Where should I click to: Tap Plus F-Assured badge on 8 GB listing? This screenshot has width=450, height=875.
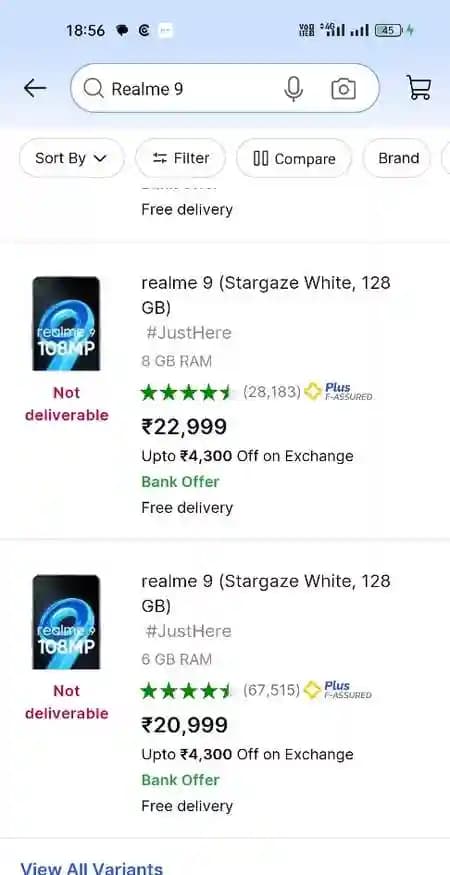[338, 392]
